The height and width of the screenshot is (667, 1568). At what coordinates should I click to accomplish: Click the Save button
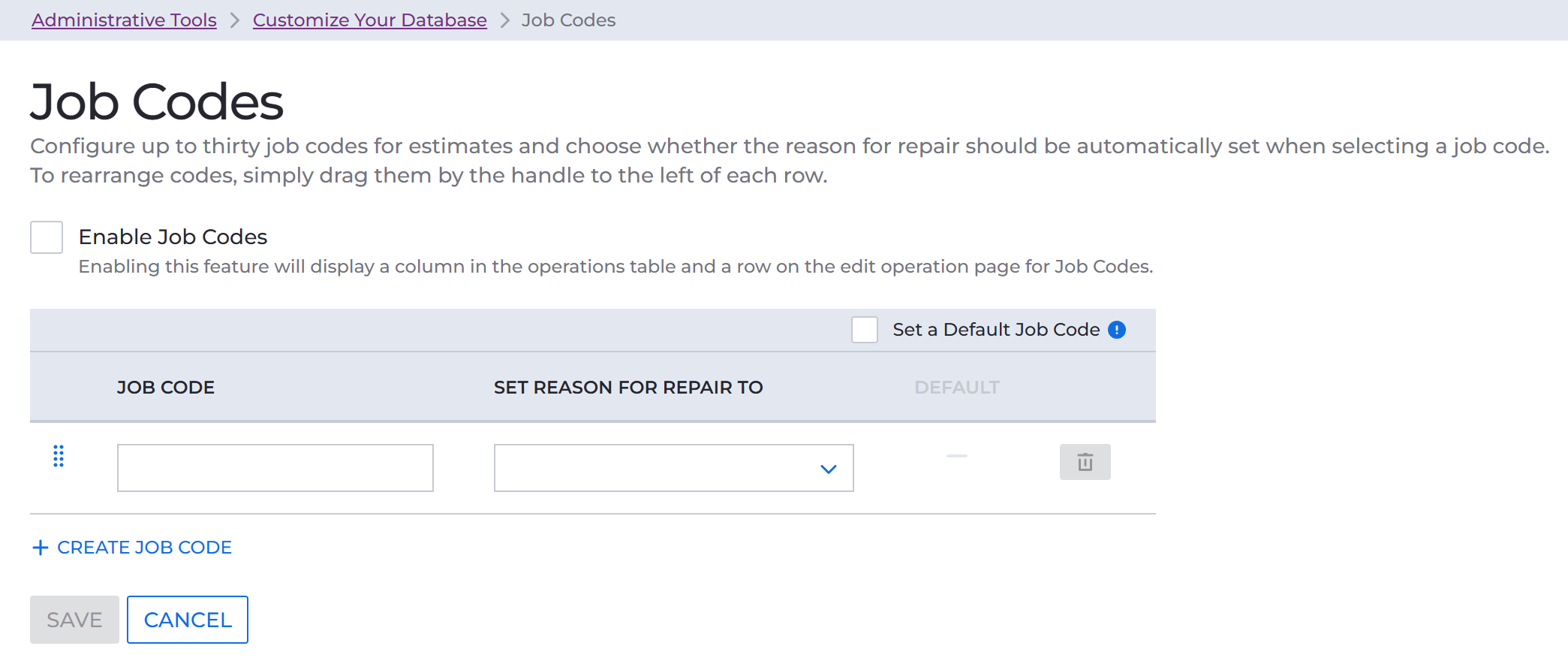[74, 619]
